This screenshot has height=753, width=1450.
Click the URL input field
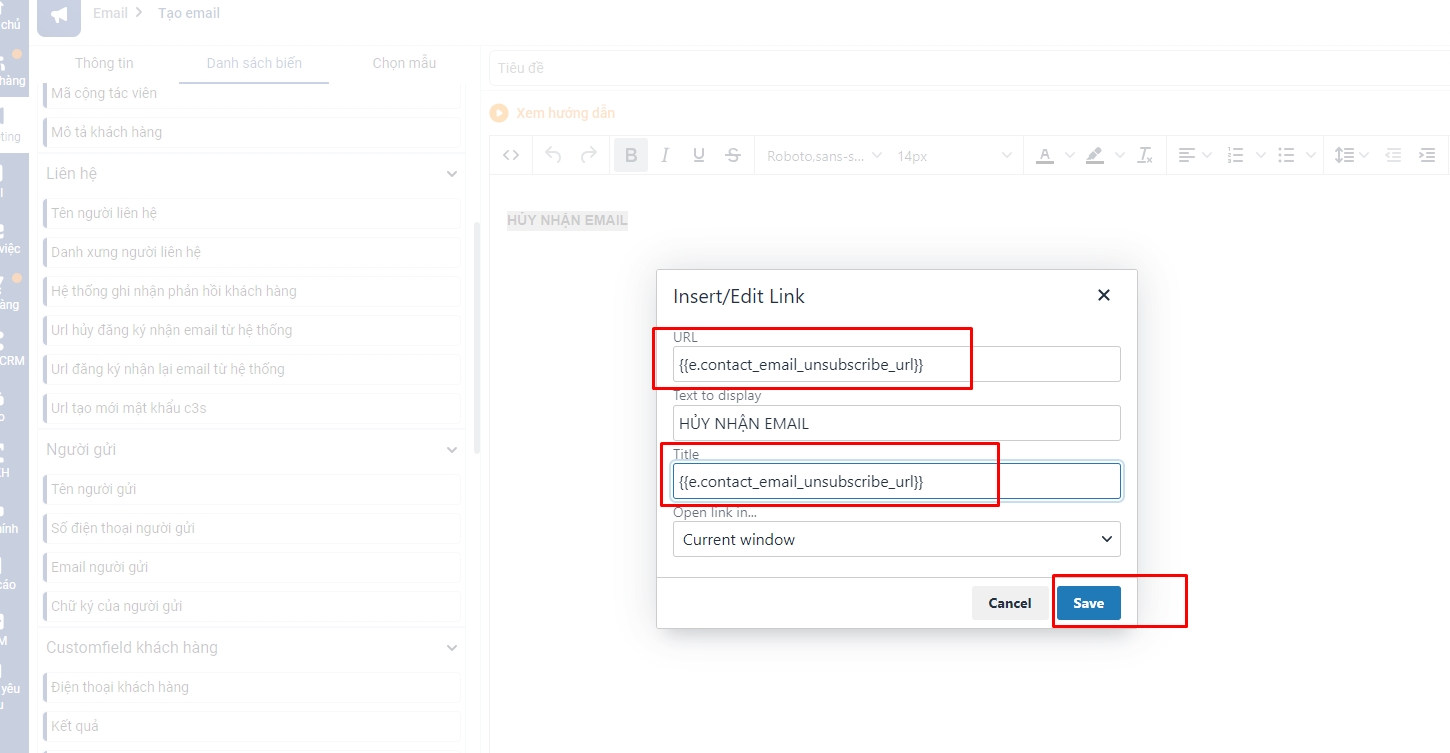pos(896,365)
